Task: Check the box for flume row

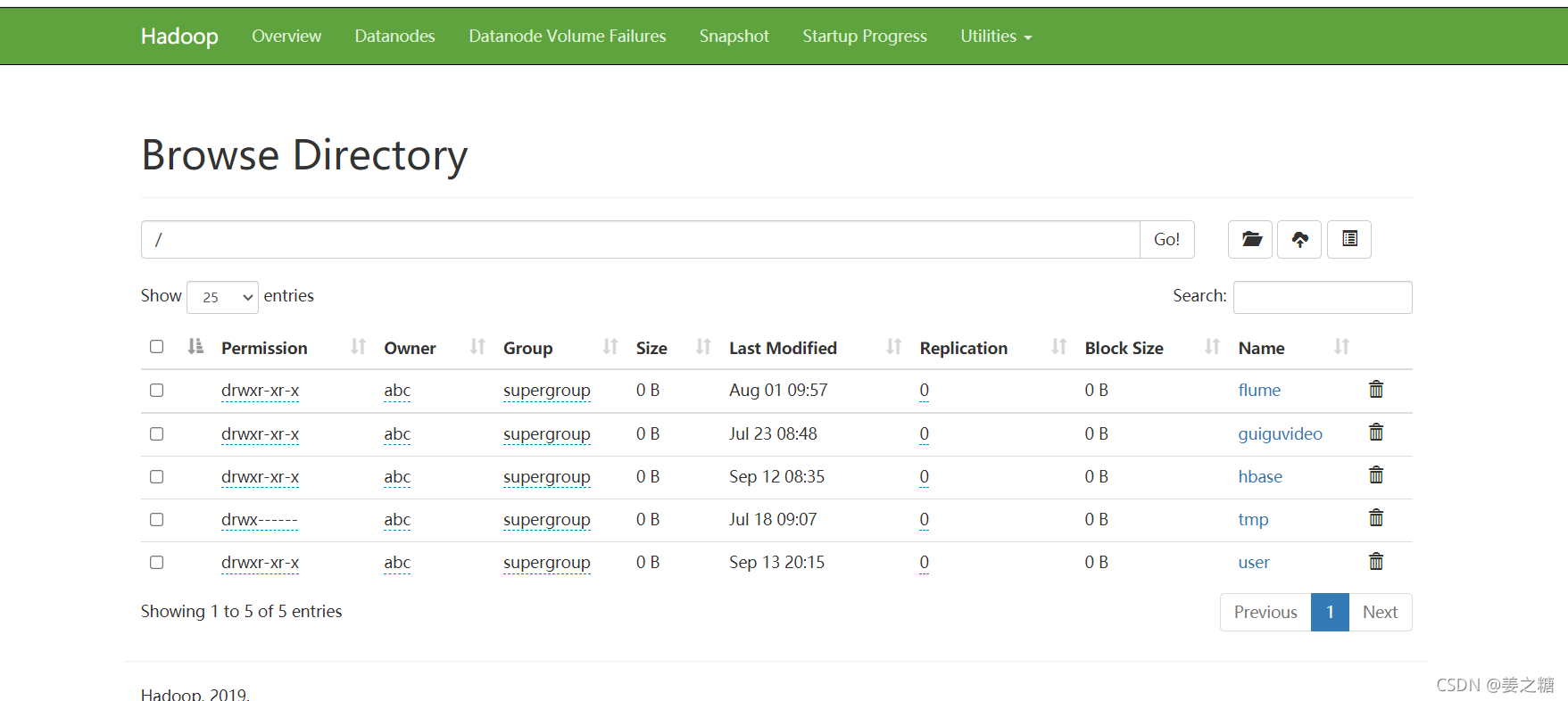Action: point(157,390)
